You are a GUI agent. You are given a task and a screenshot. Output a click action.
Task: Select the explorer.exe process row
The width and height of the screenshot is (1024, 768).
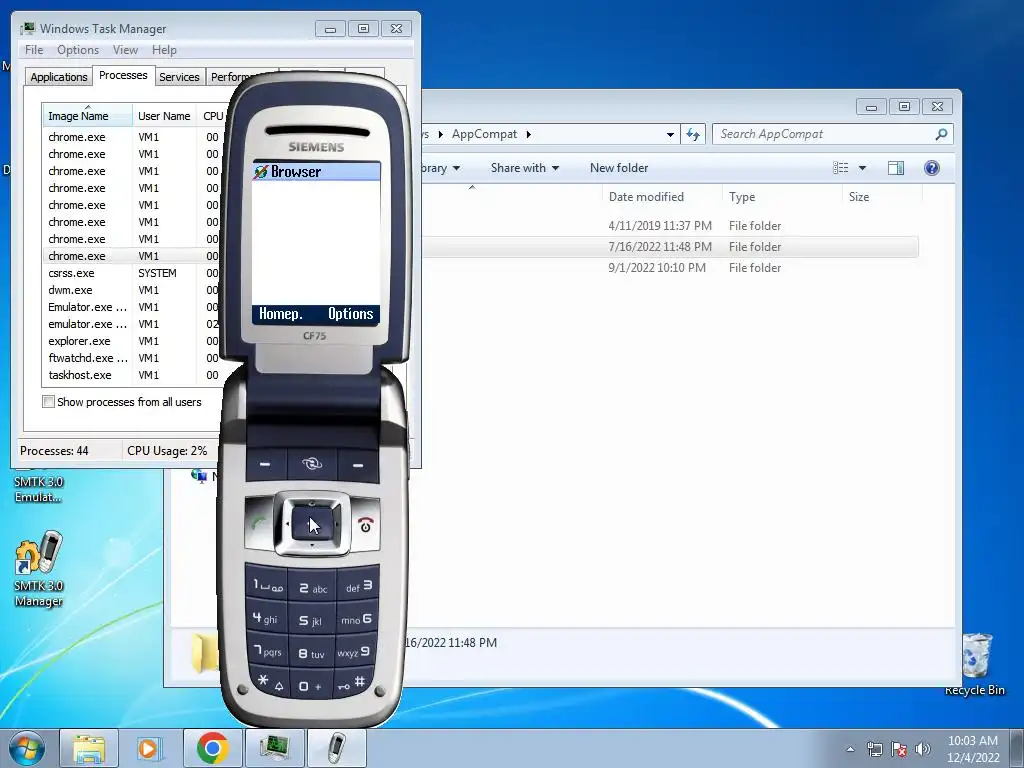click(133, 341)
